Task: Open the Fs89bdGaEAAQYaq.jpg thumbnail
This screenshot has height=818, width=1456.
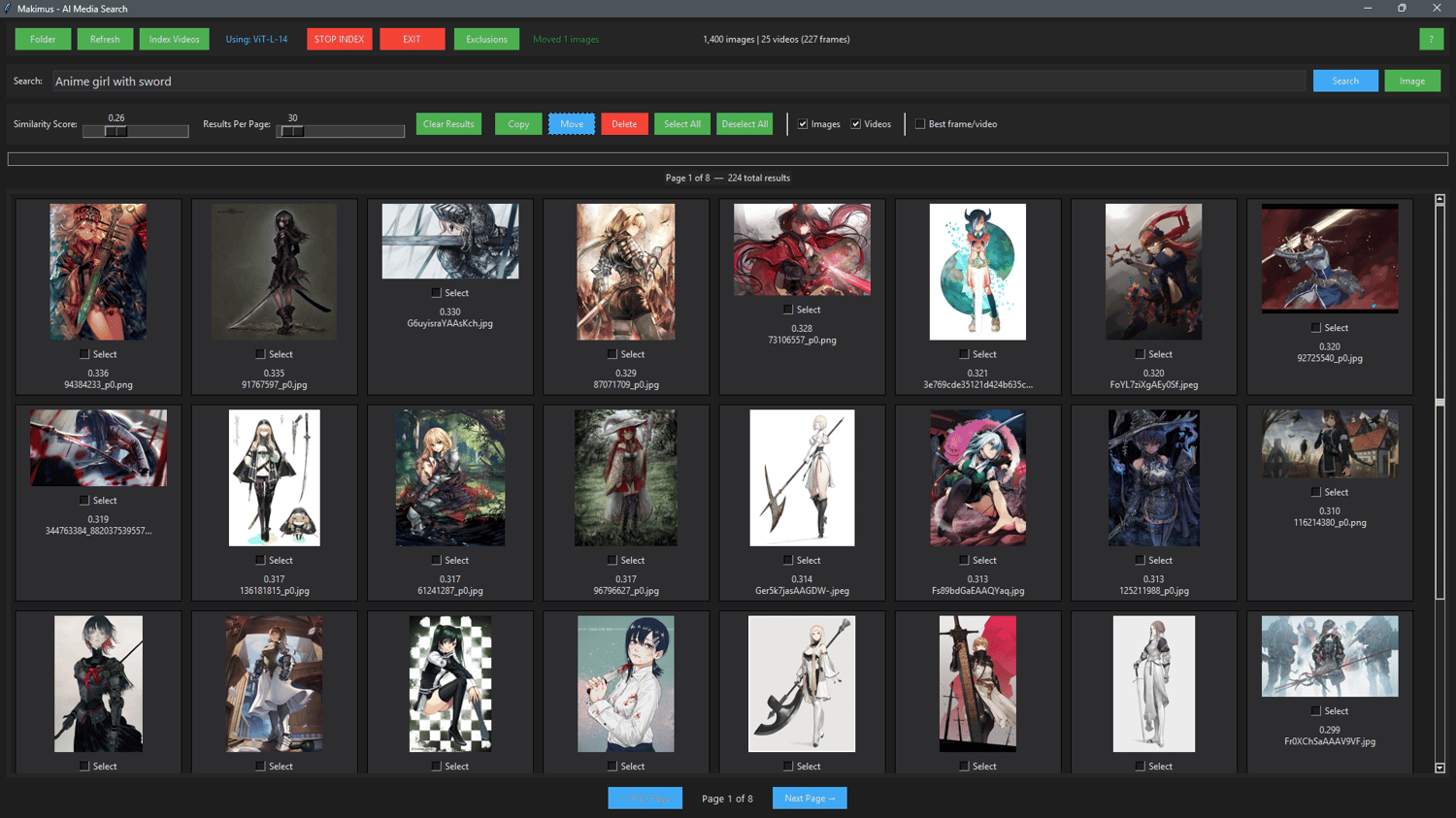Action: point(977,477)
